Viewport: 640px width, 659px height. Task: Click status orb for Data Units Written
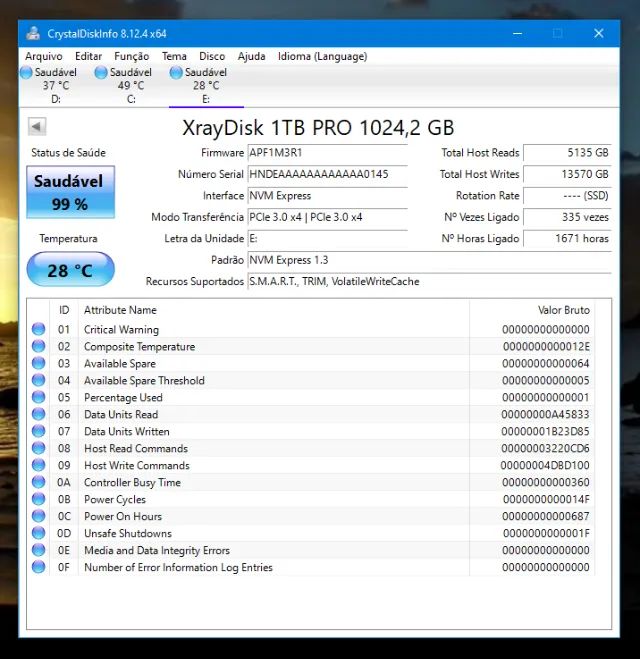[x=39, y=431]
